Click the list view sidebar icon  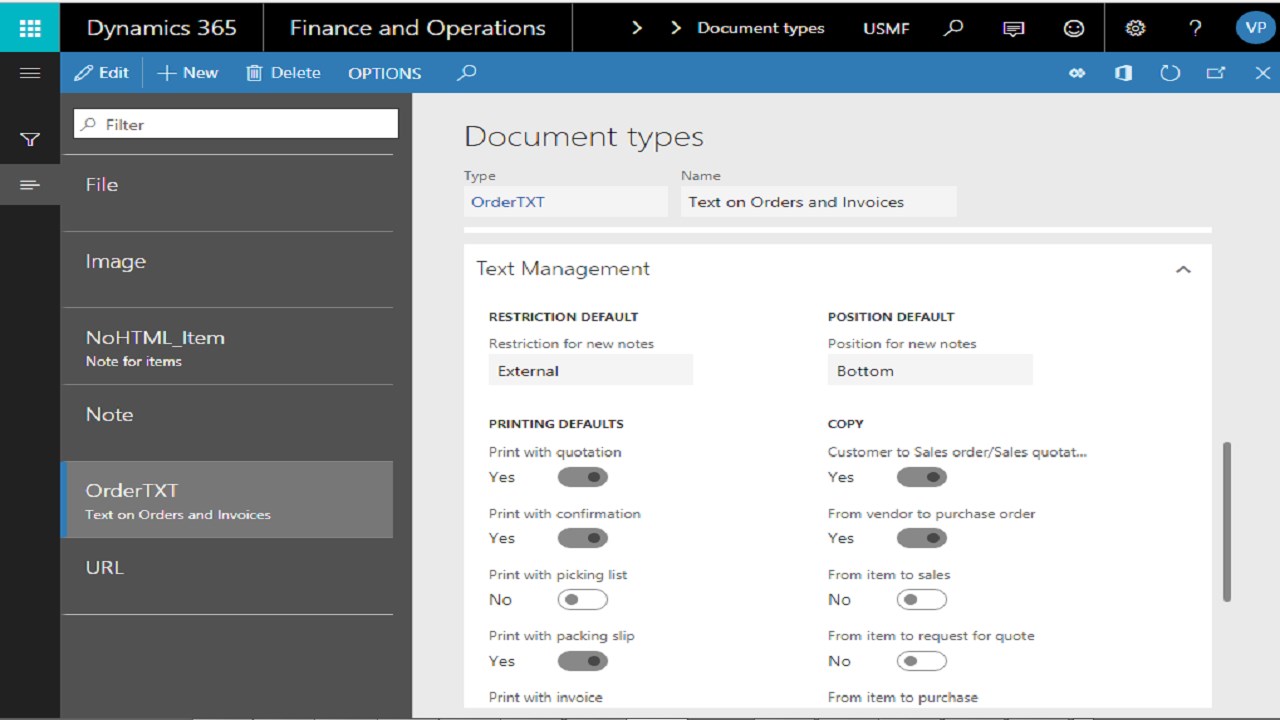pyautogui.click(x=30, y=185)
